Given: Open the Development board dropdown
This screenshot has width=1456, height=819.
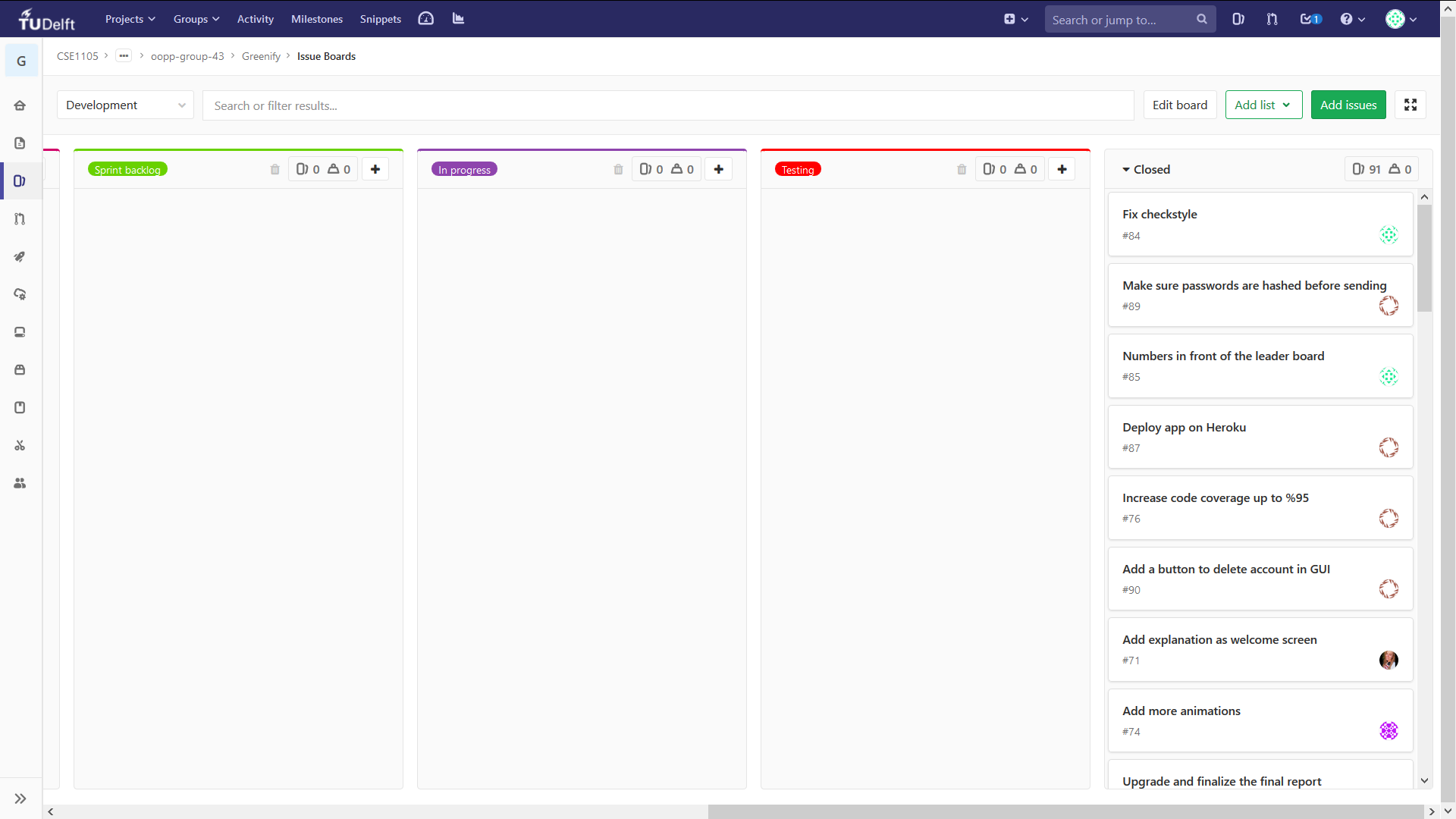Looking at the screenshot, I should pyautogui.click(x=125, y=105).
